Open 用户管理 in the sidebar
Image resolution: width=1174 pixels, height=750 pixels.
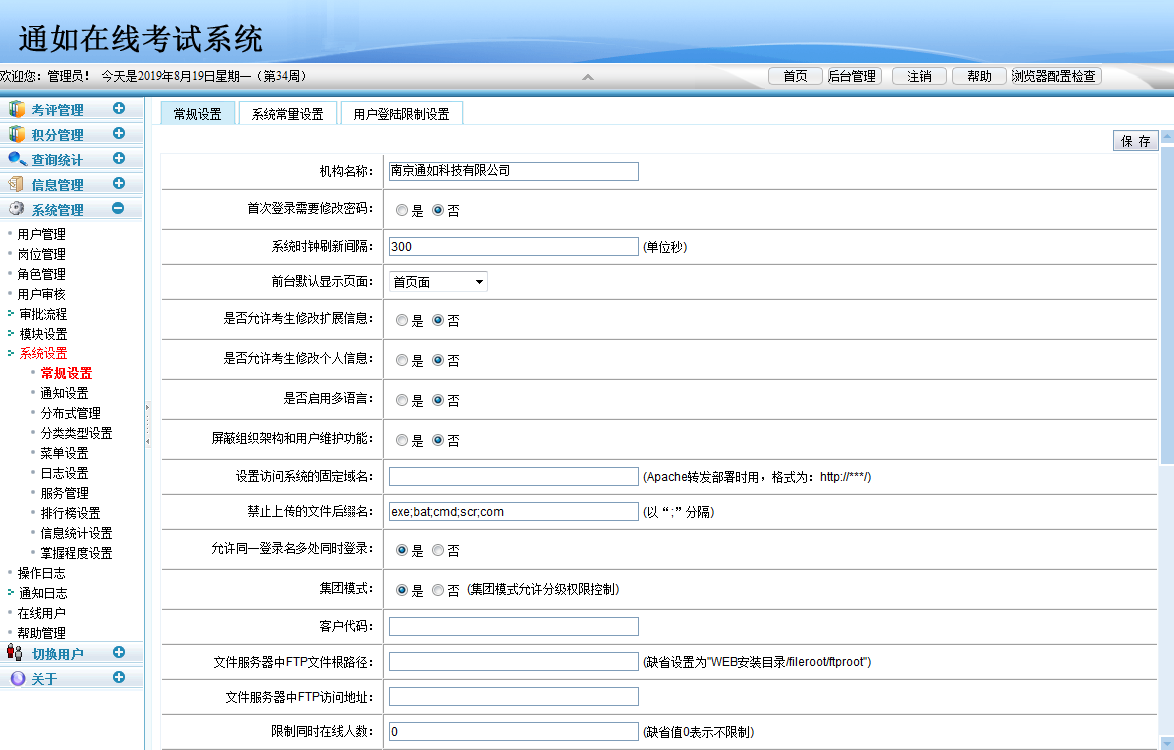click(x=42, y=234)
